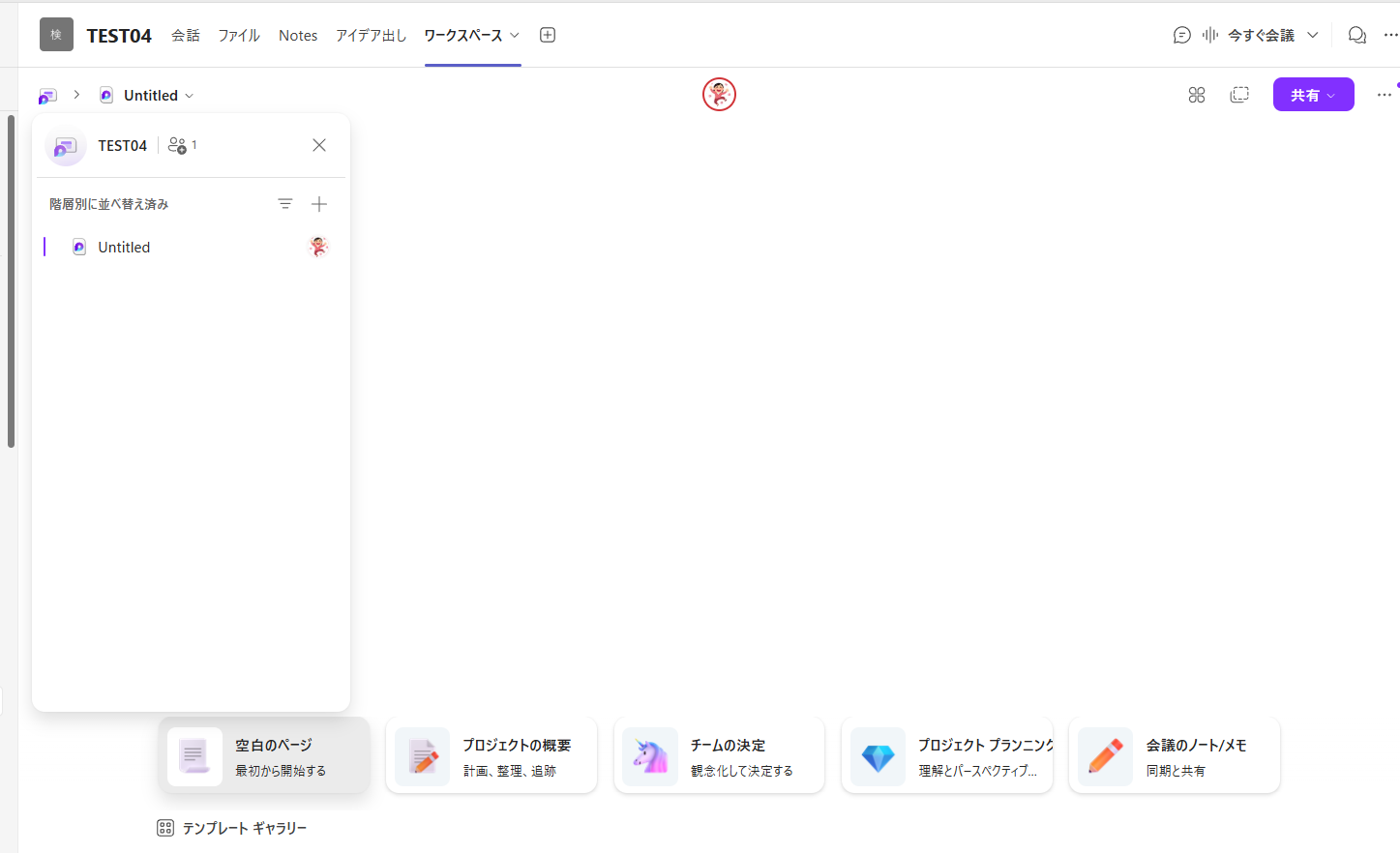1400x853 pixels.
Task: Click the add tab plus icon
Action: click(548, 35)
